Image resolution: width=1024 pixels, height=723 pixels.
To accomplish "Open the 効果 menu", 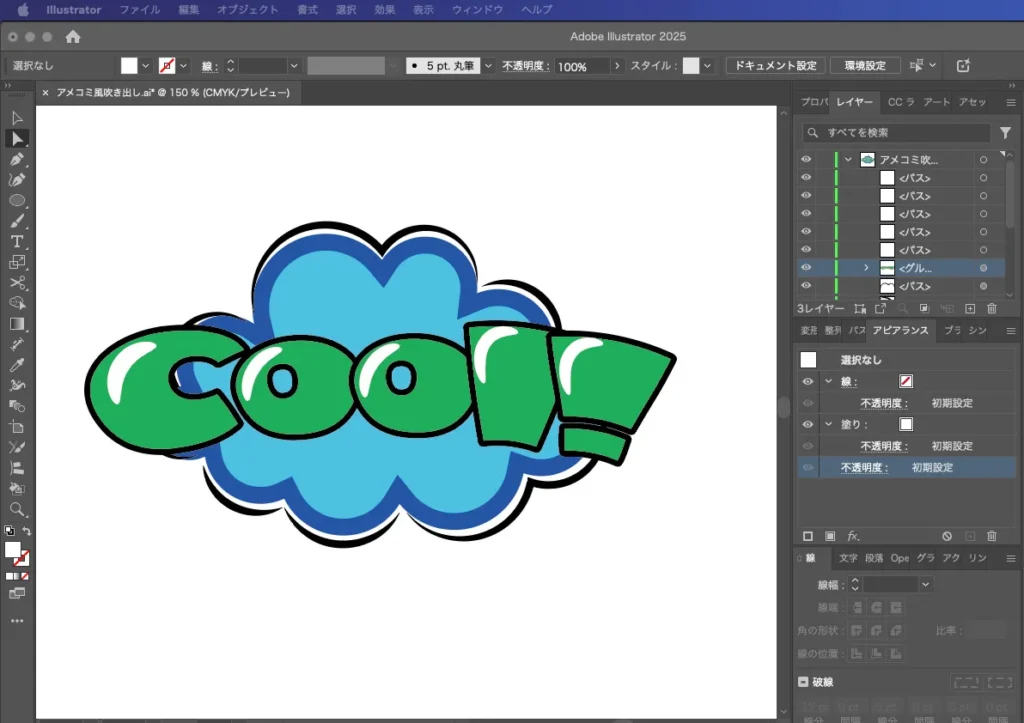I will pyautogui.click(x=385, y=10).
